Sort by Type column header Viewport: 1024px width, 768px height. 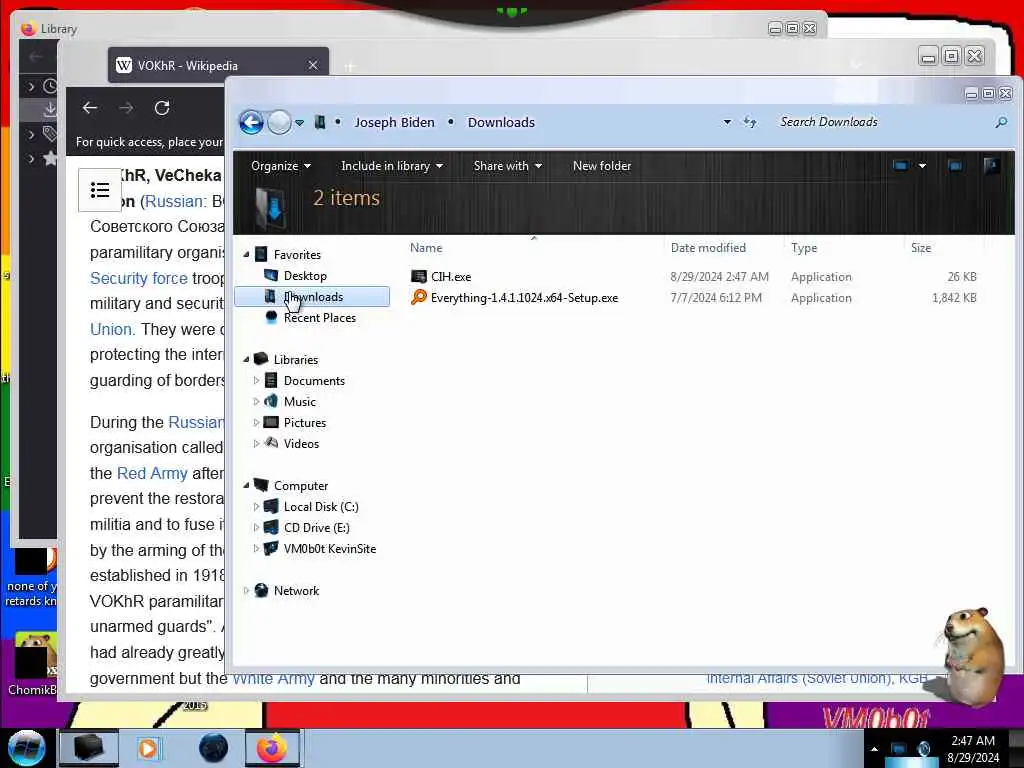point(804,248)
